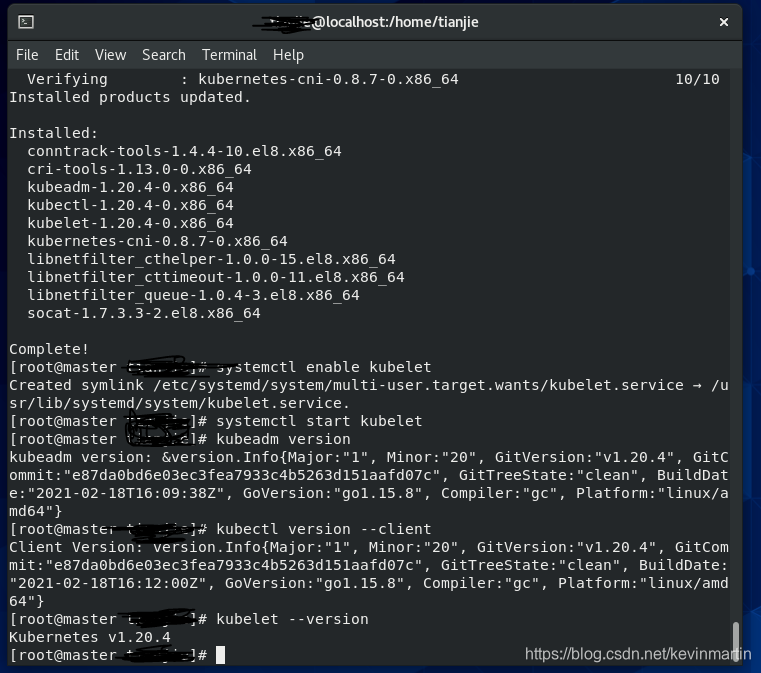Select libnetfilter_queue-1.0.4-3.el8.x86_64 text
761x673 pixels.
point(193,295)
